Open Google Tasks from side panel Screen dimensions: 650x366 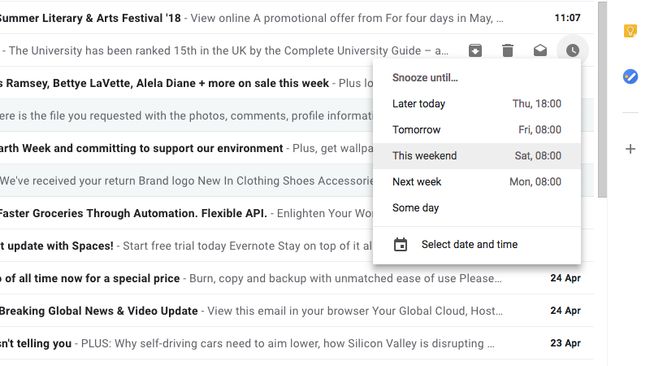pos(630,77)
